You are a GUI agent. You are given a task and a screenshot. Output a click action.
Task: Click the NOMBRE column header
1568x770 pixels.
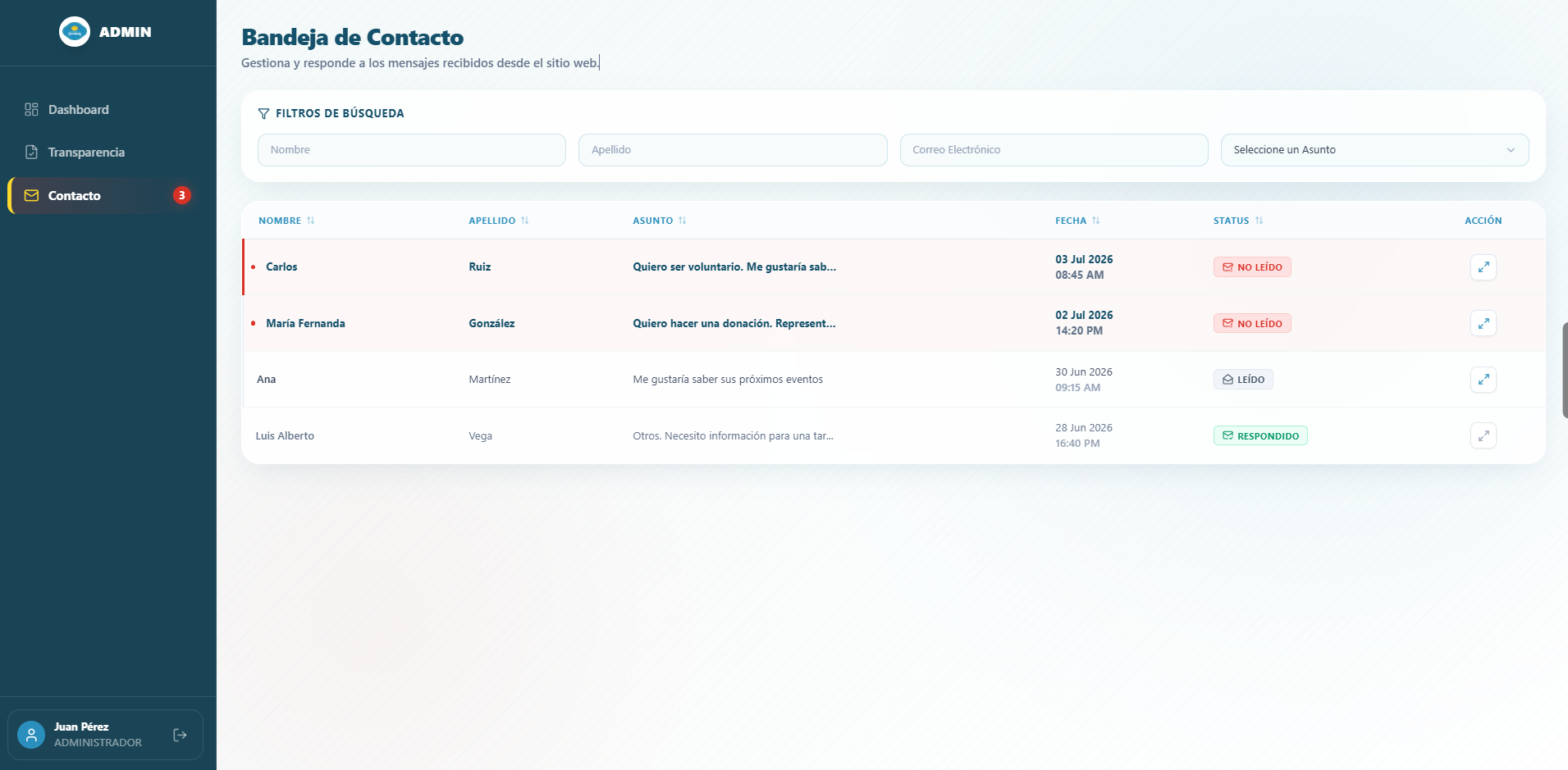(x=280, y=221)
